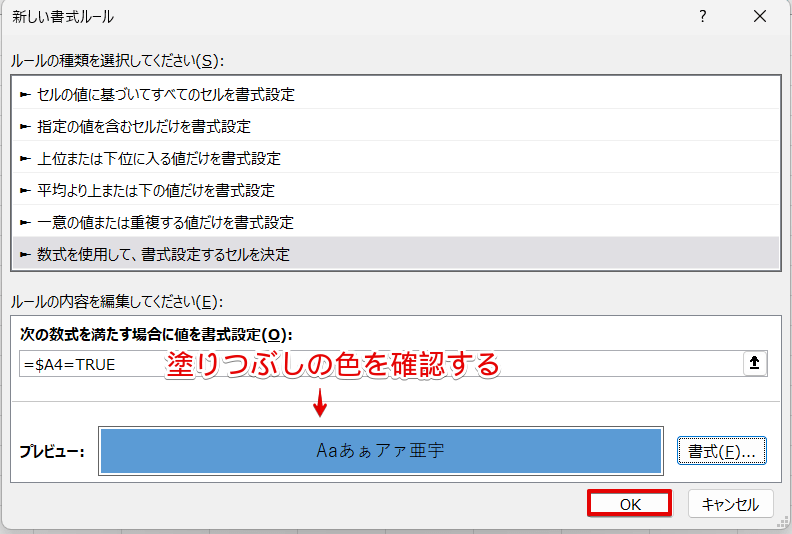Viewport: 792px width, 534px height.
Task: Click the range-selector collapse icon beside the formula field
Action: coord(754,363)
